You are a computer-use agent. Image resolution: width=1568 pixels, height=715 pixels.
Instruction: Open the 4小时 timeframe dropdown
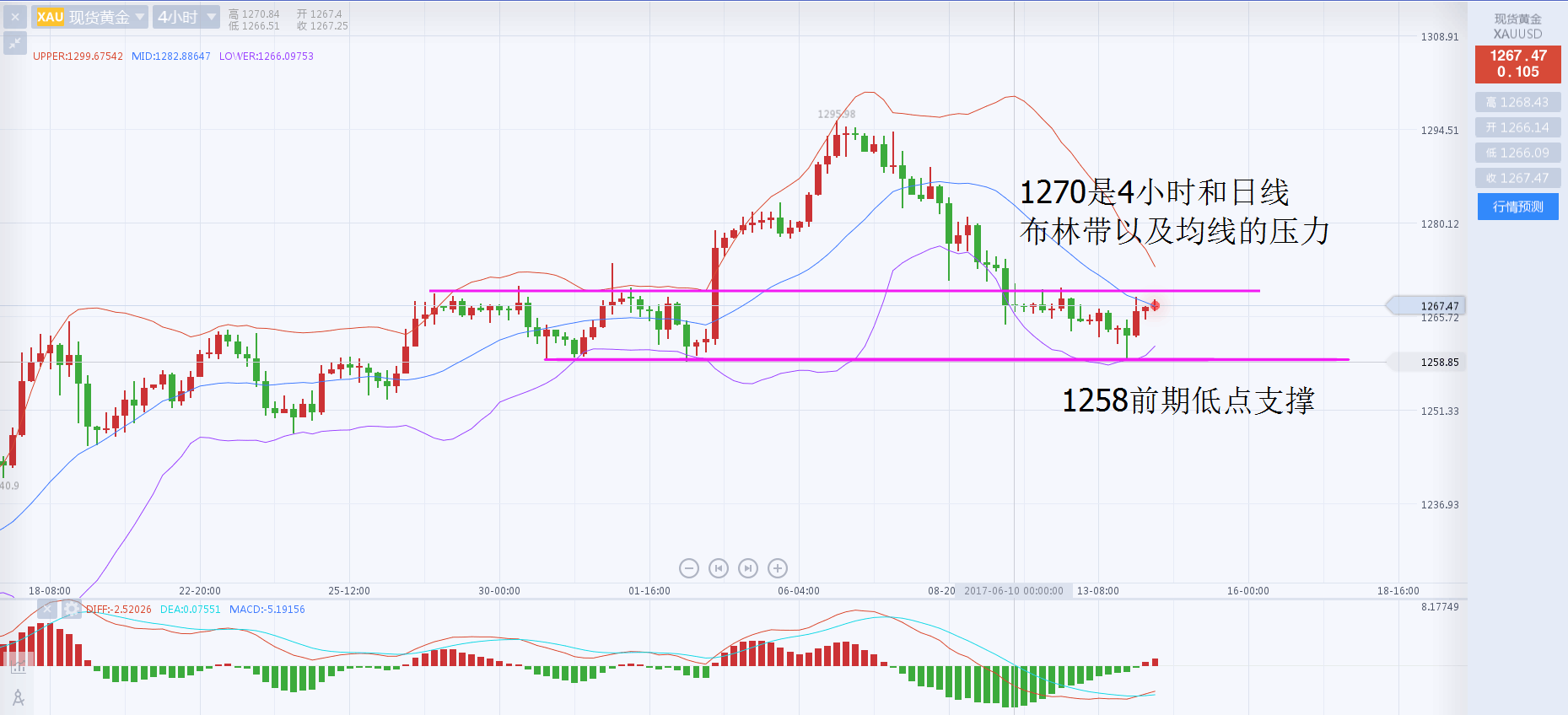186,17
